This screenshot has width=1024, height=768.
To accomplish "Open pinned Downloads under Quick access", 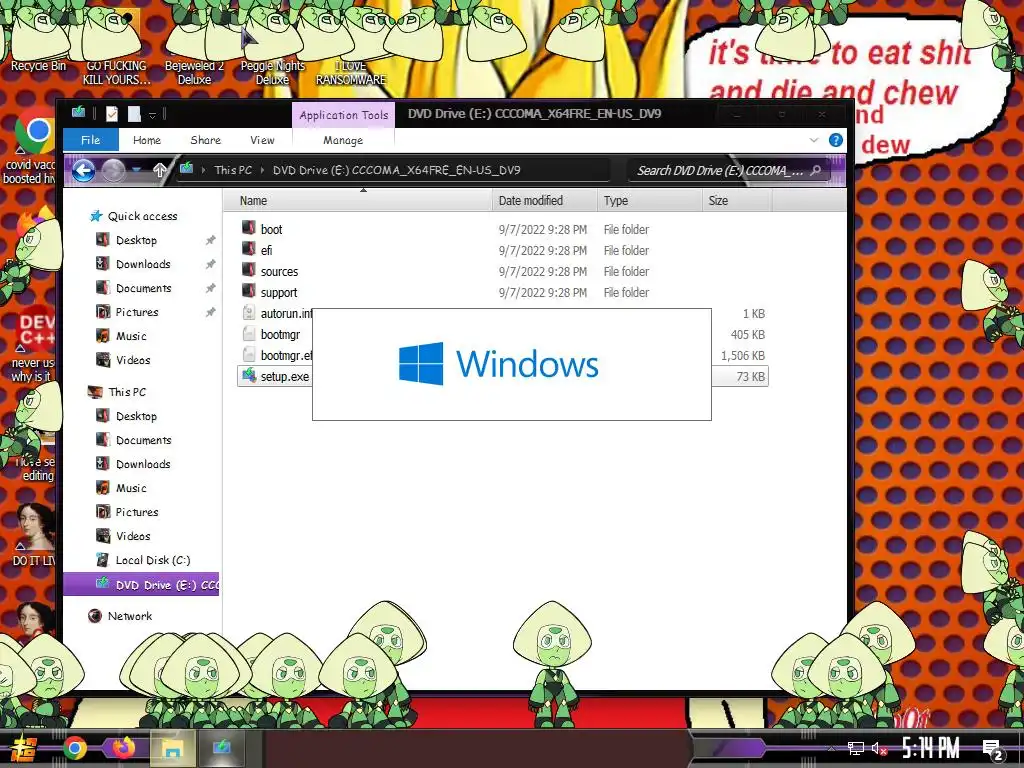I will [143, 264].
